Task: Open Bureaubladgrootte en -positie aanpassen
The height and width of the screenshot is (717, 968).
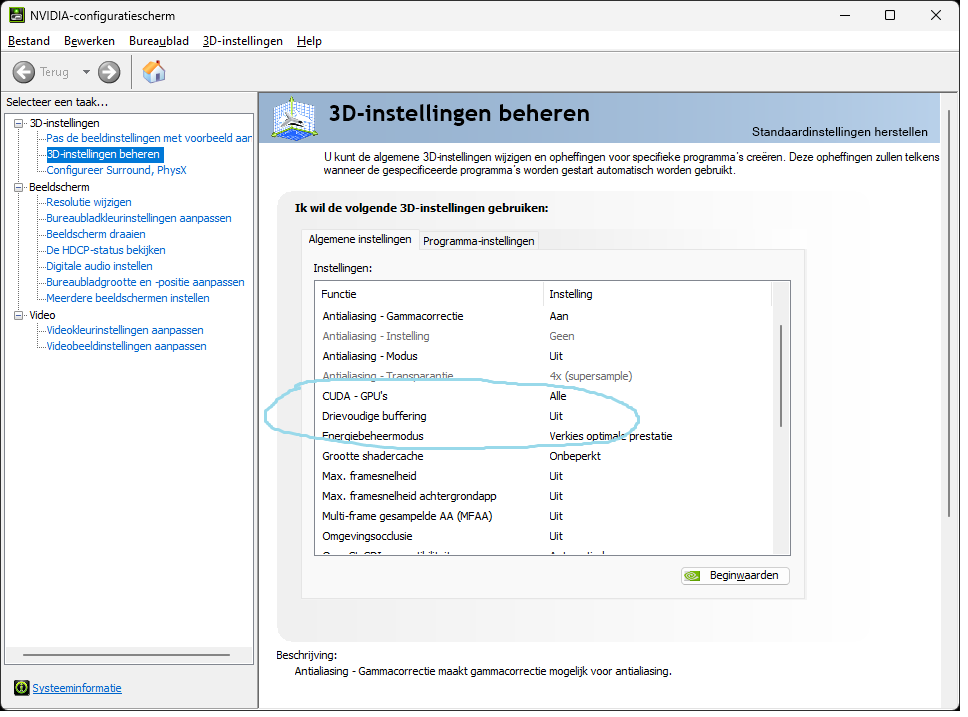Action: [x=145, y=283]
